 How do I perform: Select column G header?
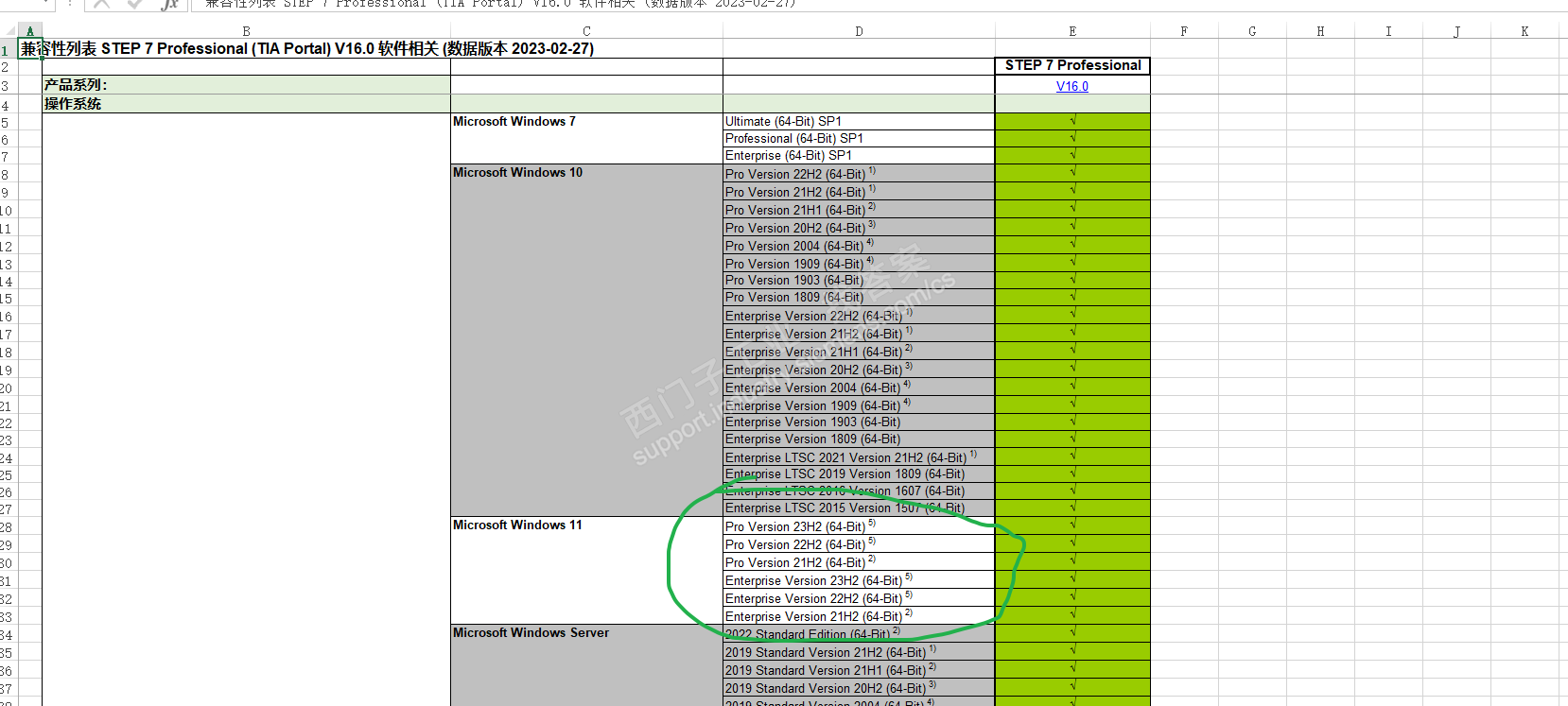(1252, 31)
